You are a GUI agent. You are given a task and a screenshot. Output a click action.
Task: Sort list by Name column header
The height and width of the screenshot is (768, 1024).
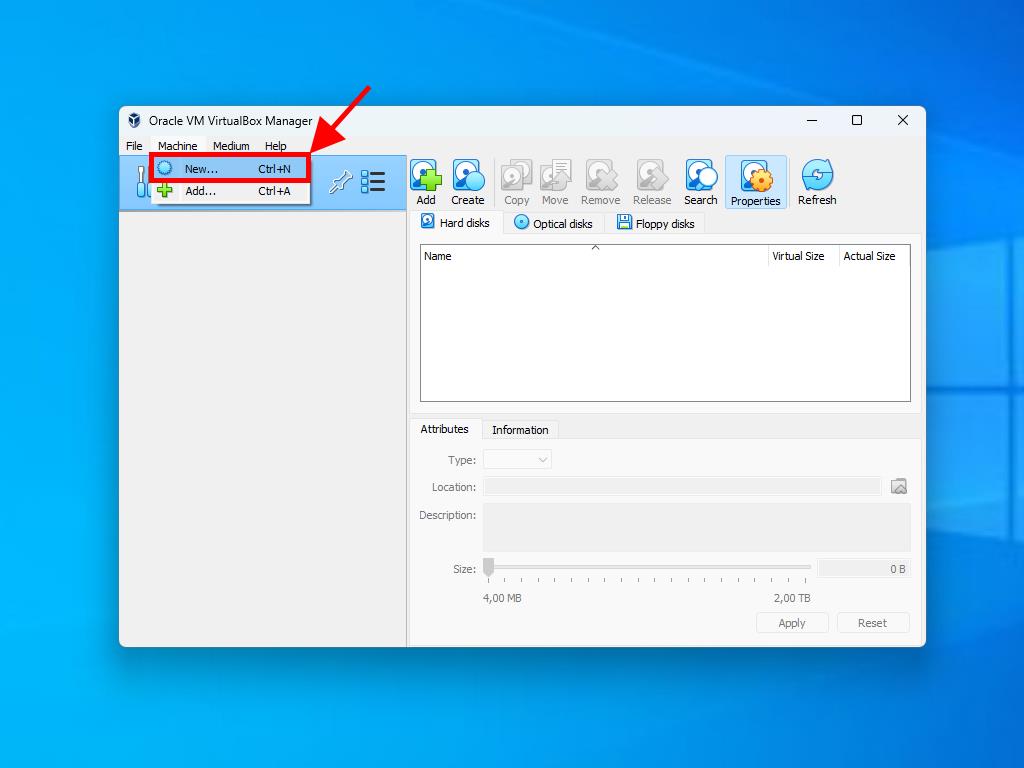click(593, 257)
